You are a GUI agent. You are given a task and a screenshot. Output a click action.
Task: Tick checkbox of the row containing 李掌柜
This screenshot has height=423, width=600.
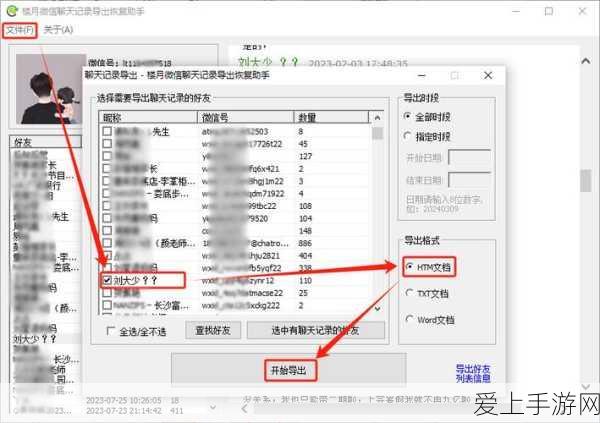pyautogui.click(x=107, y=181)
